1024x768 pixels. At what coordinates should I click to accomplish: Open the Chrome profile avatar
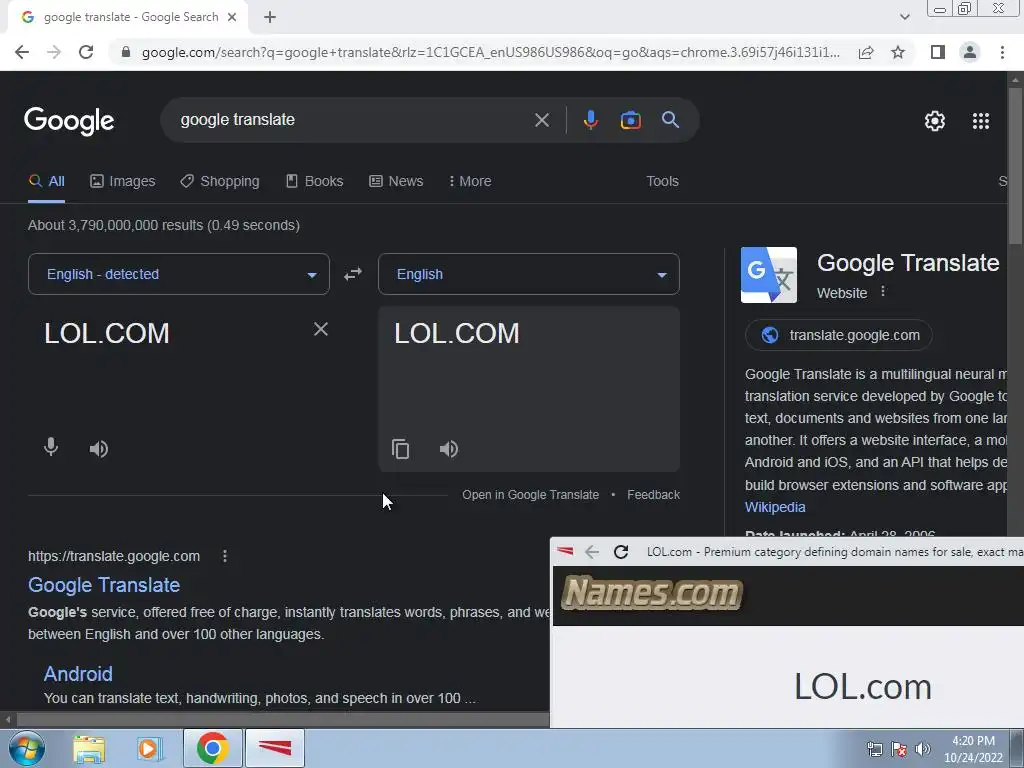coord(970,52)
